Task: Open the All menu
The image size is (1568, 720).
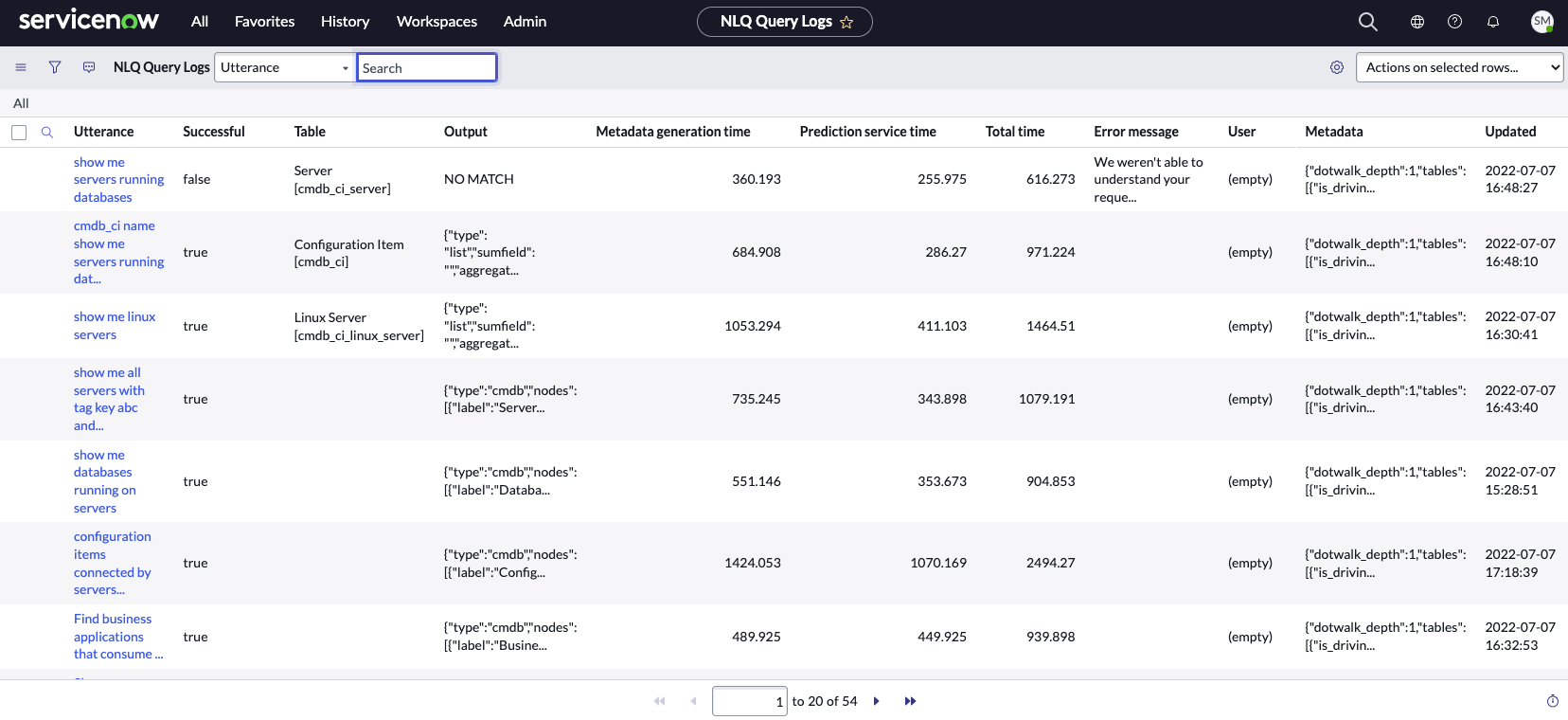Action: click(200, 22)
